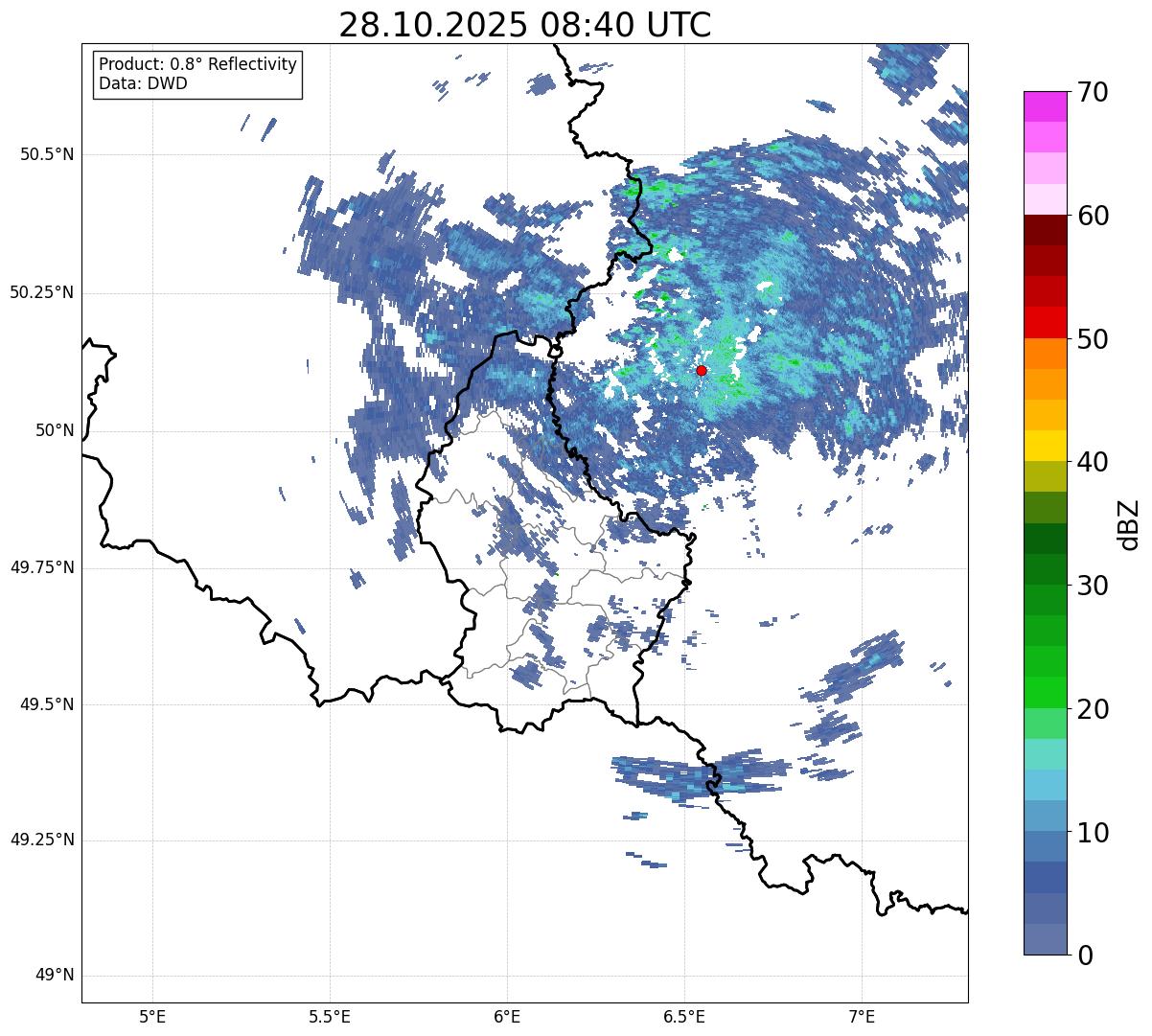
Task: Click the Data: DWD label
Action: point(144,83)
